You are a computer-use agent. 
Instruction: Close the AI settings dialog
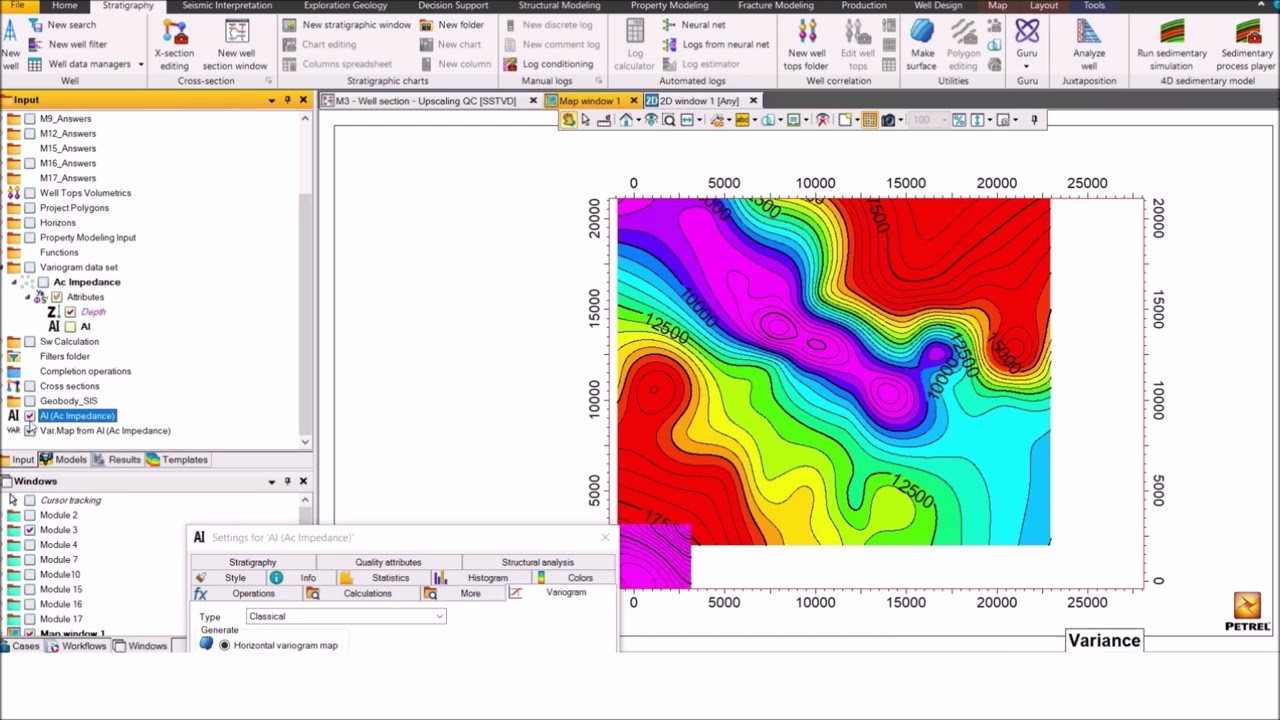[x=605, y=538]
